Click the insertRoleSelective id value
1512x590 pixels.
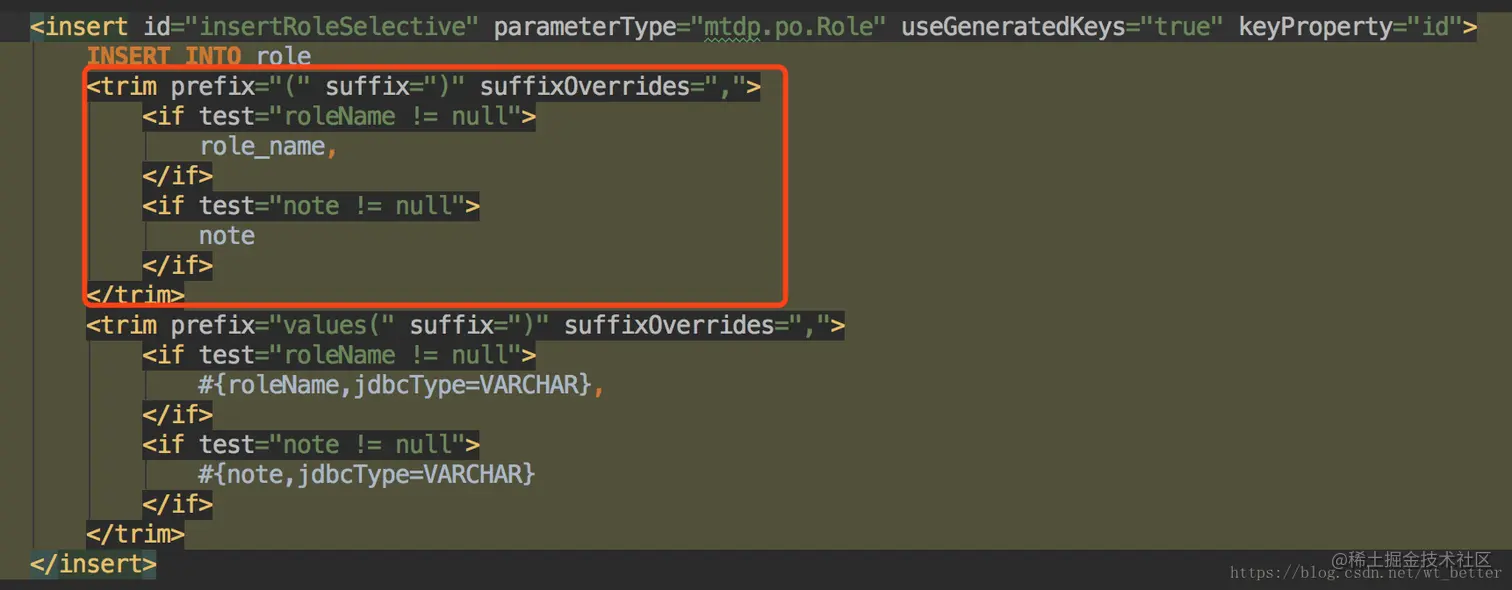[x=332, y=26]
